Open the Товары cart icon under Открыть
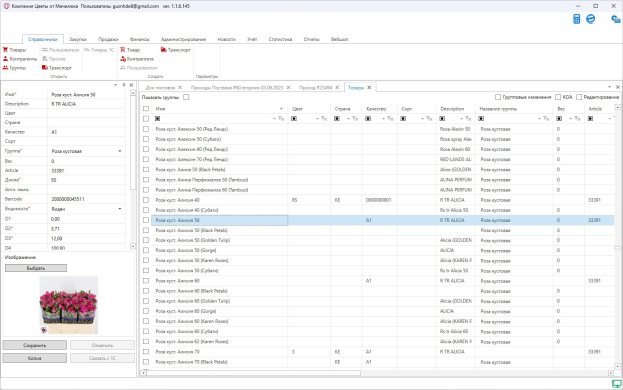The image size is (623, 390). (x=5, y=50)
